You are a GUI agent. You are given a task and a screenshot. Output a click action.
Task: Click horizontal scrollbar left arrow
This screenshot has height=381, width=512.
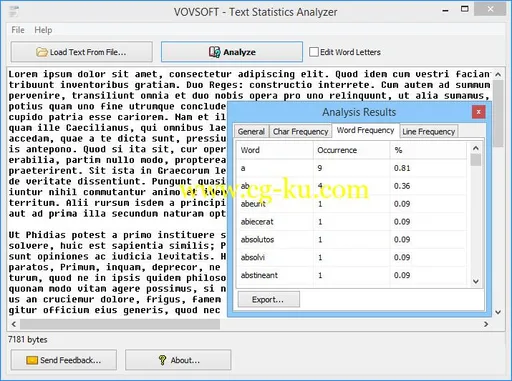click(x=14, y=324)
